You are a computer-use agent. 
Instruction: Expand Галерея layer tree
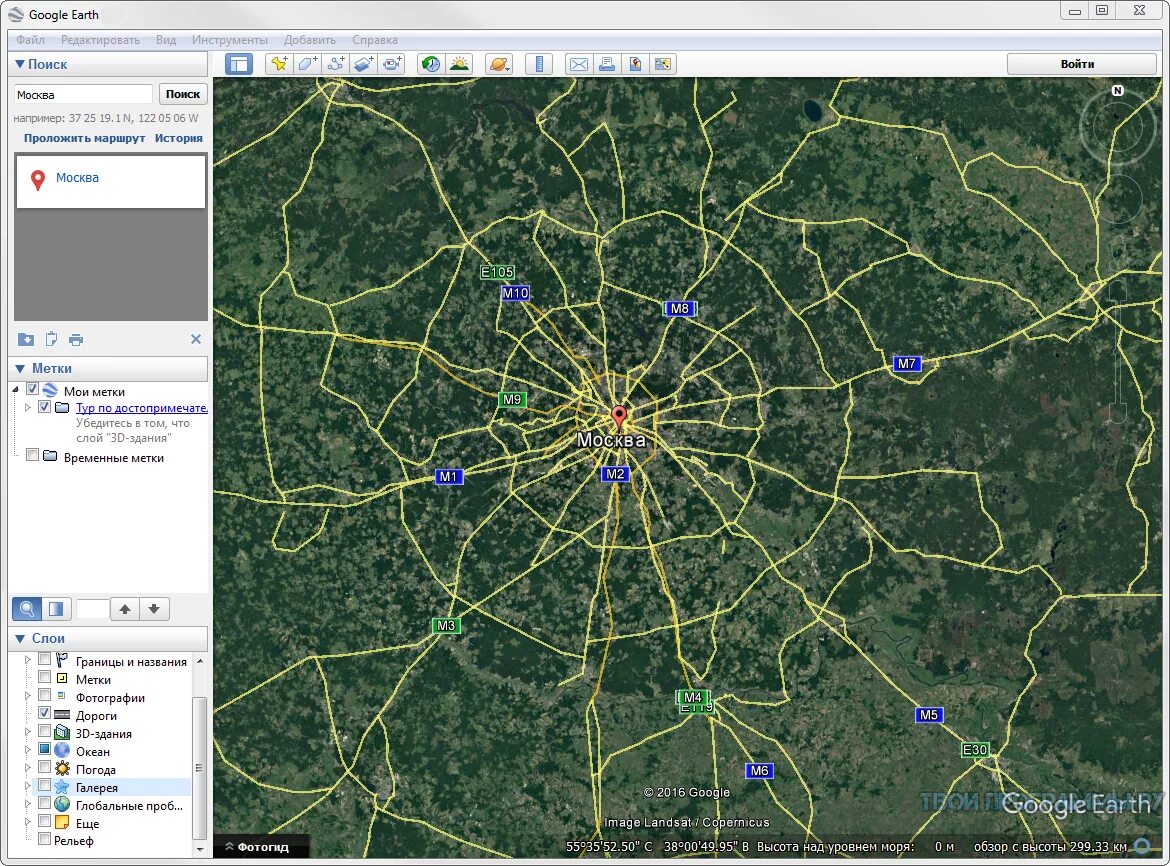click(x=28, y=785)
